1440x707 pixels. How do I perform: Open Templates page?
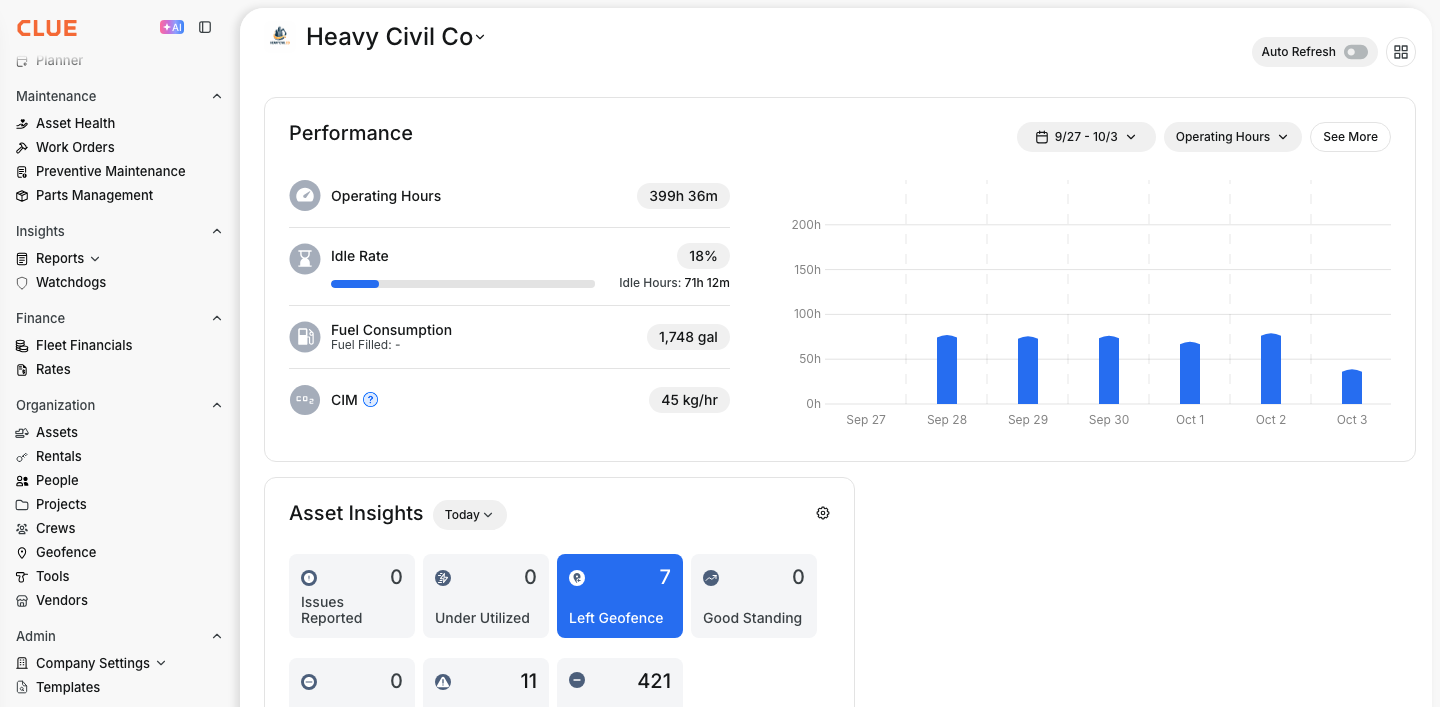pyautogui.click(x=68, y=687)
